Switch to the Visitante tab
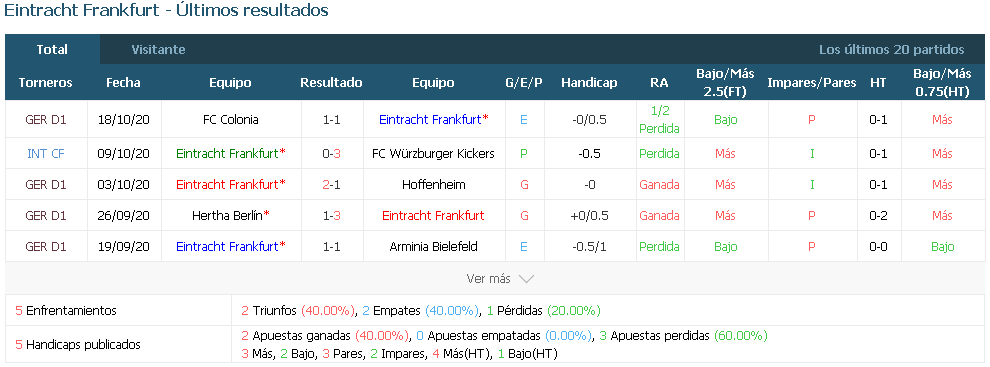 click(x=158, y=49)
